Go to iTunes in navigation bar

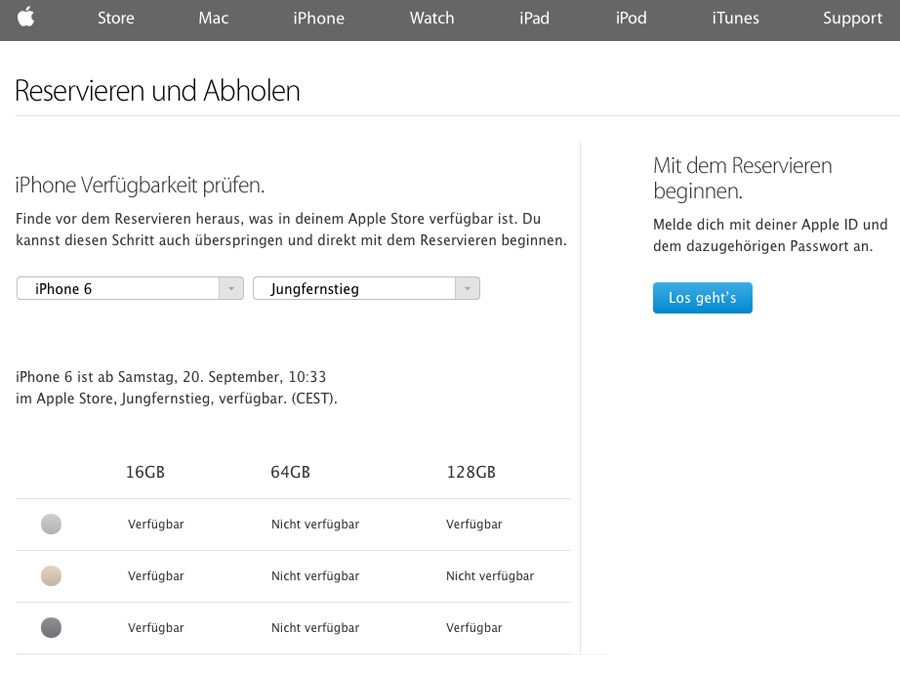click(x=735, y=18)
